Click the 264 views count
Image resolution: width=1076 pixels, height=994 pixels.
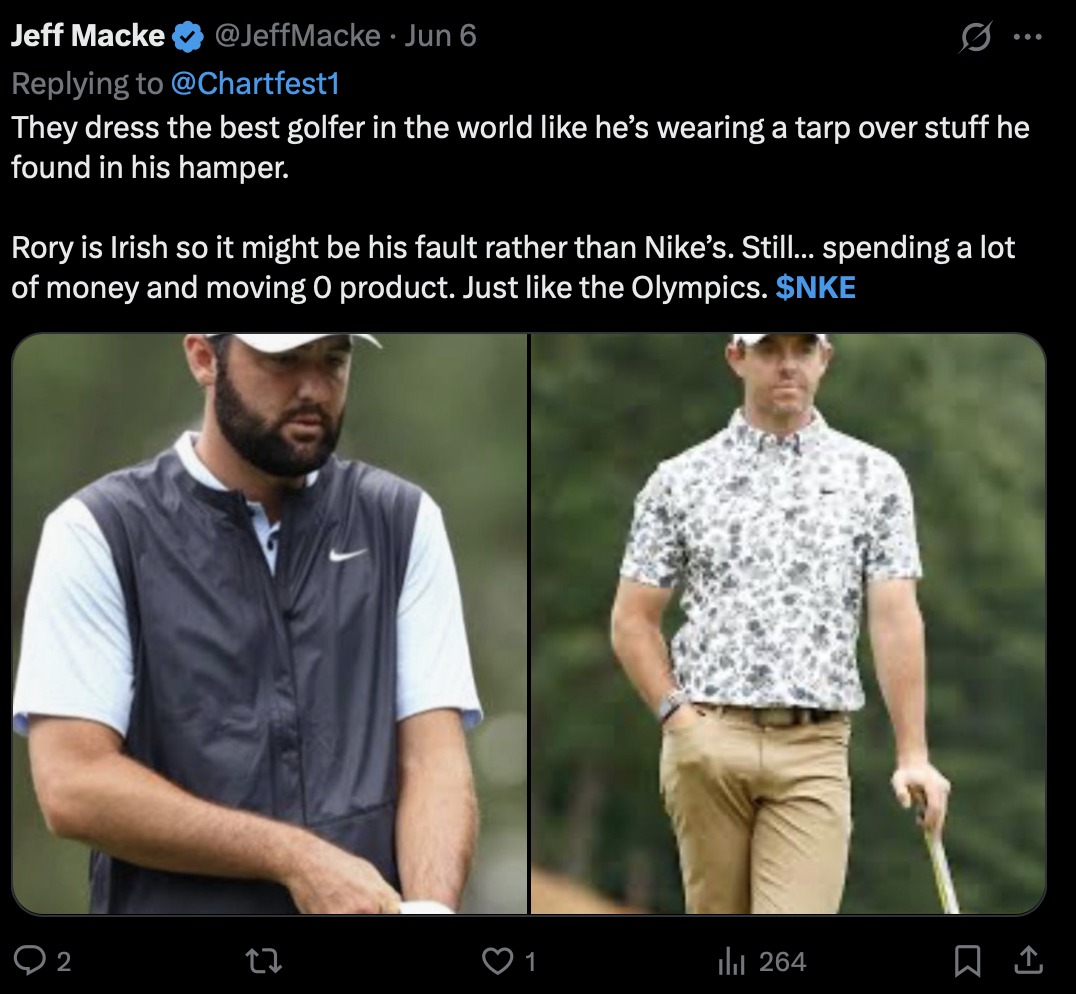[782, 962]
